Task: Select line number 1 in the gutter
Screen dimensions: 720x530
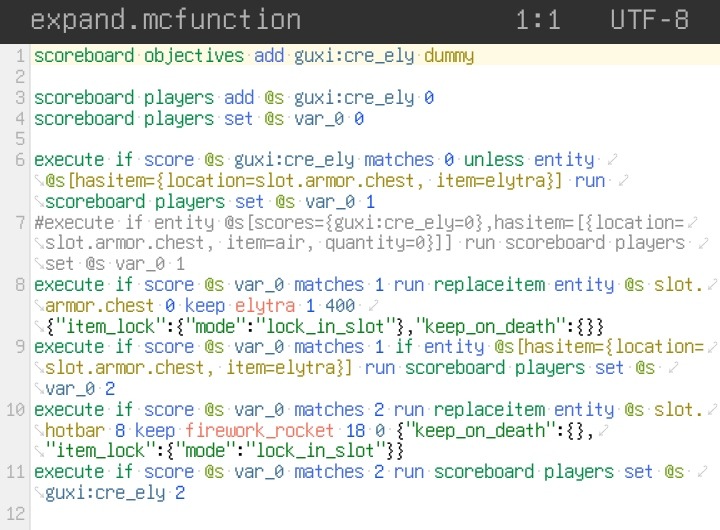Action: click(20, 56)
